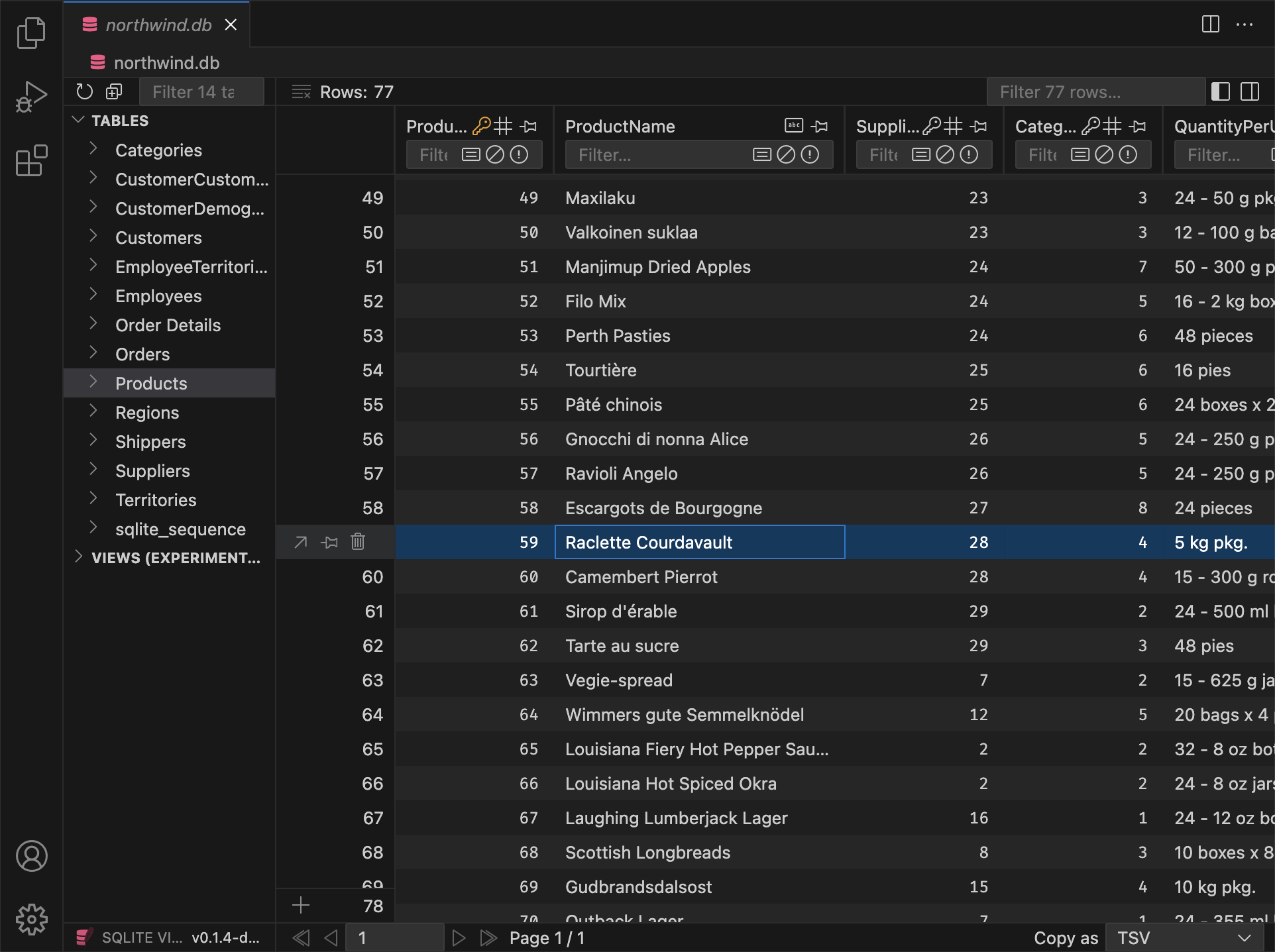Toggle the null filter in ProductName filter box
The image size is (1275, 952).
click(x=785, y=154)
